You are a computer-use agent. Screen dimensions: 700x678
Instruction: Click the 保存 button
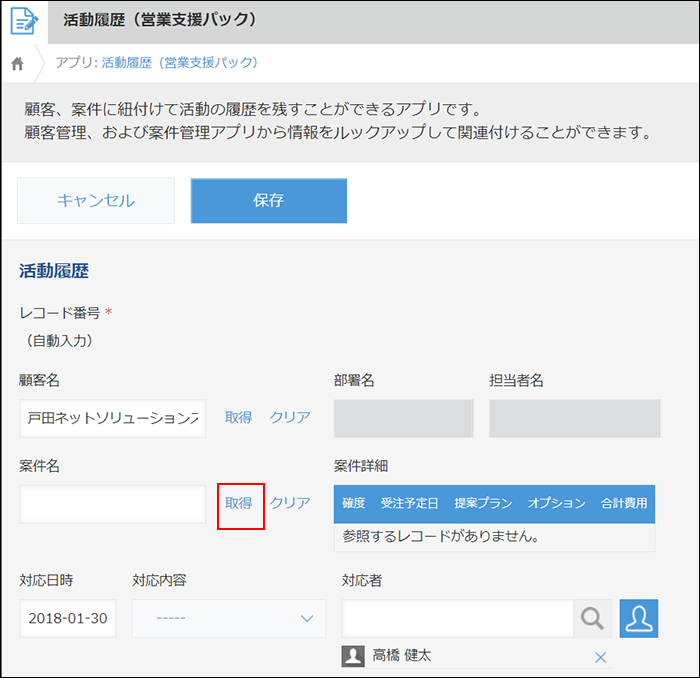point(269,200)
